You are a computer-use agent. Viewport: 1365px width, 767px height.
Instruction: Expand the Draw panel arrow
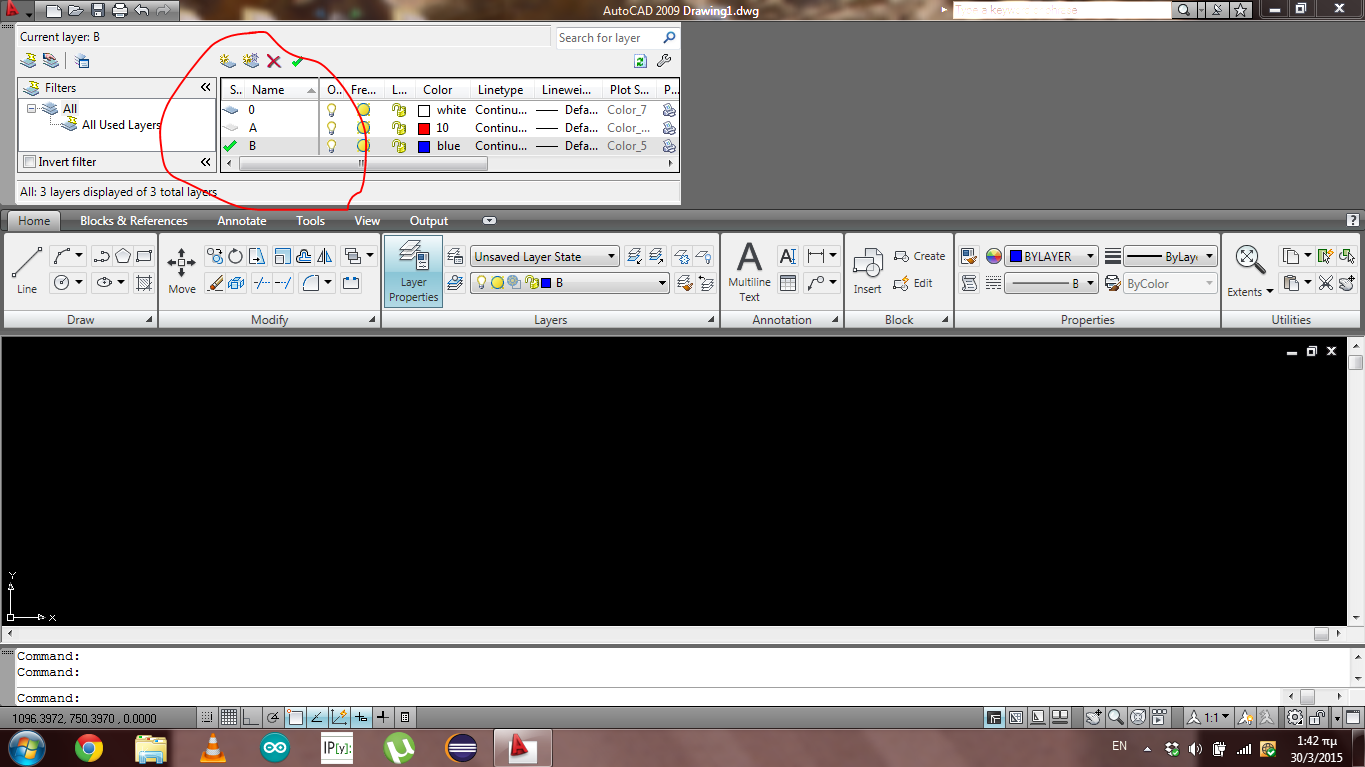click(x=150, y=320)
